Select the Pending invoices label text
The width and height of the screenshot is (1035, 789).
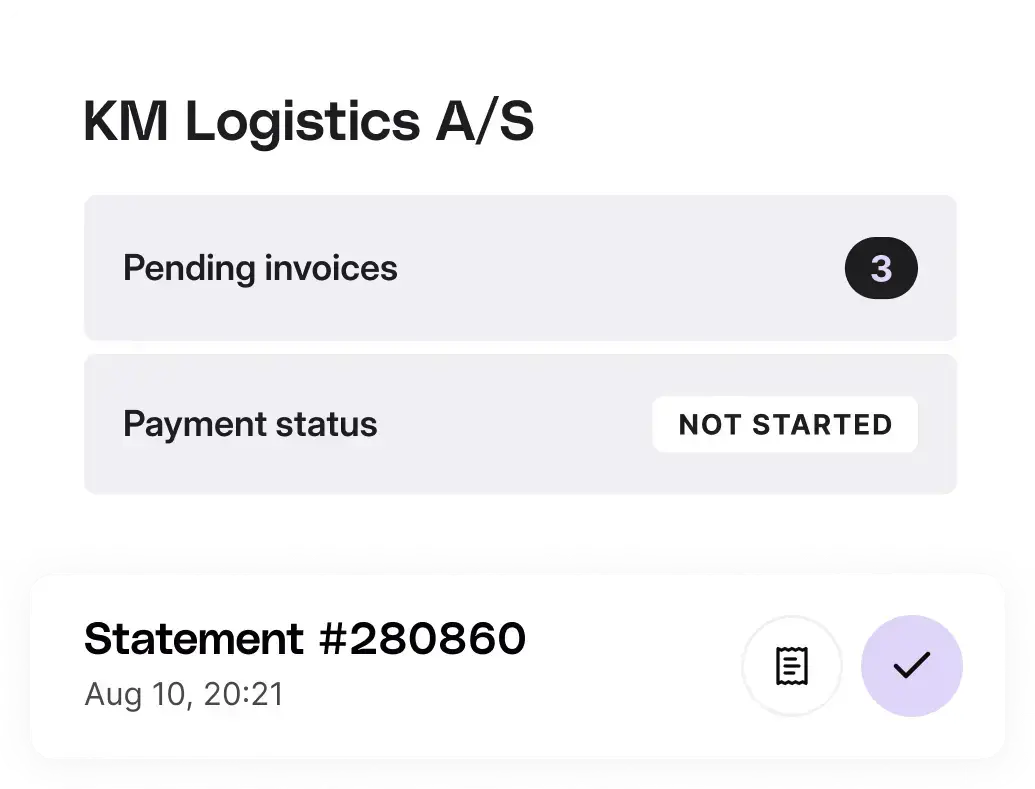point(260,268)
